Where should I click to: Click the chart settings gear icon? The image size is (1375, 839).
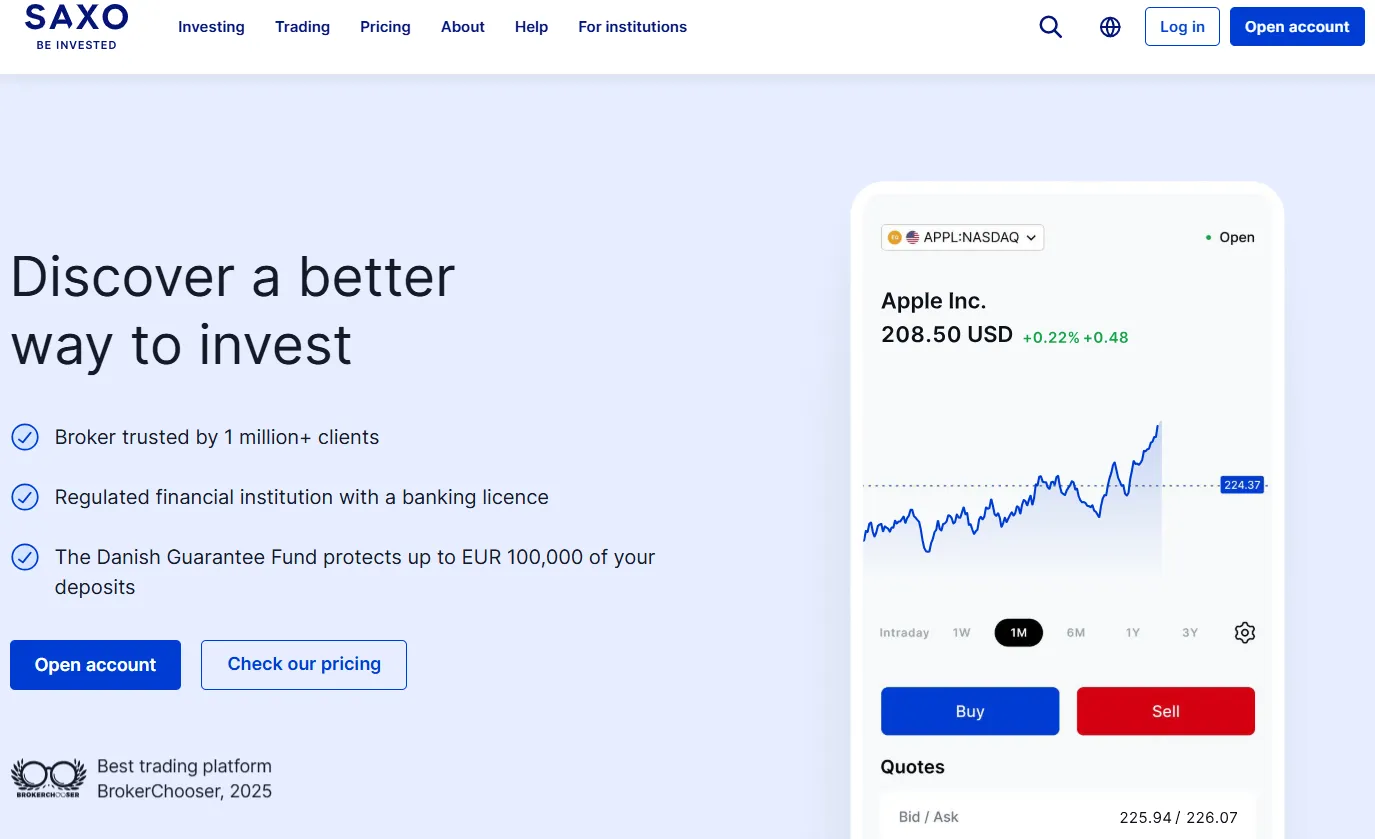pyautogui.click(x=1244, y=632)
